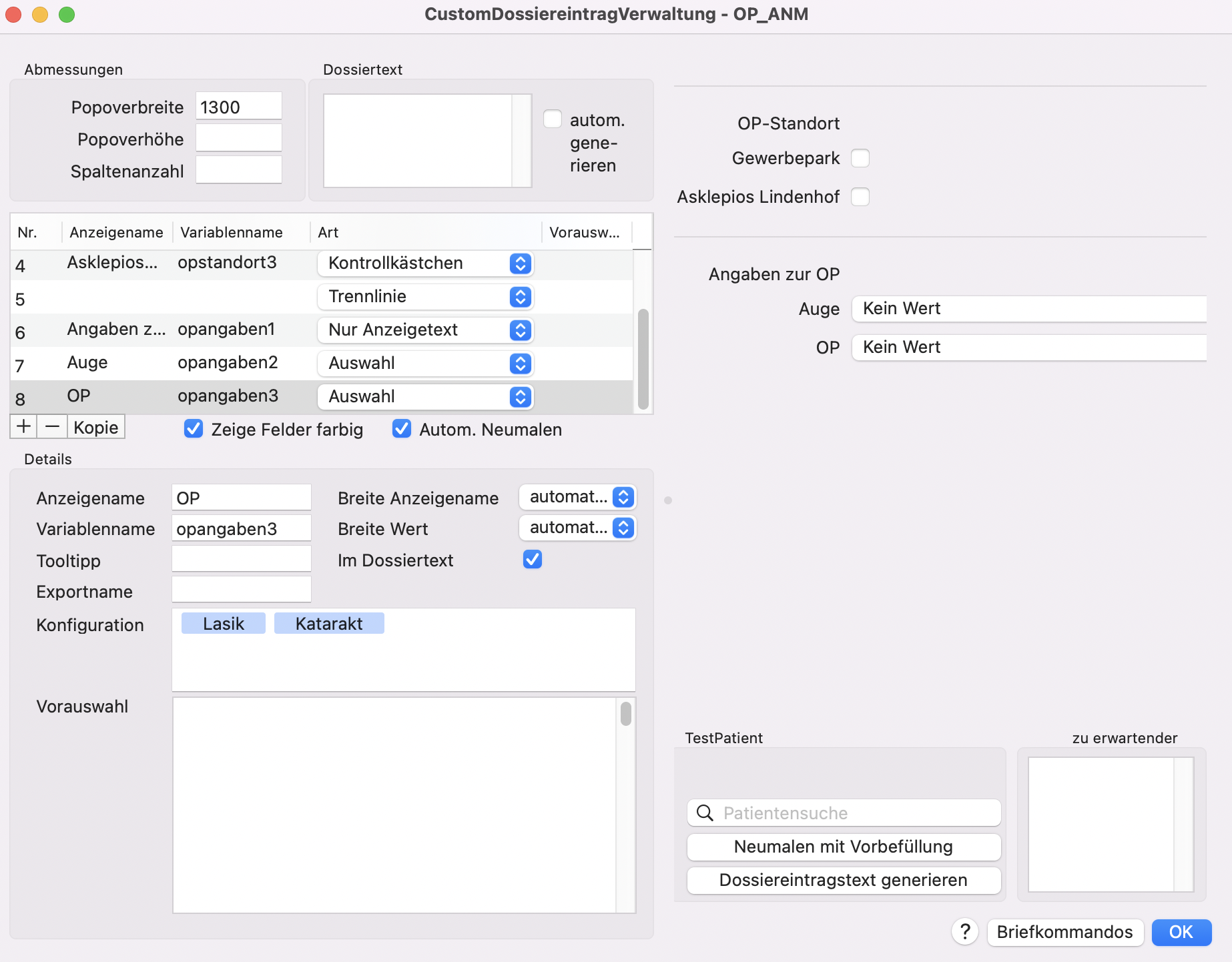The width and height of the screenshot is (1232, 962).
Task: Click the zu erwartender text area
Action: (x=1101, y=824)
